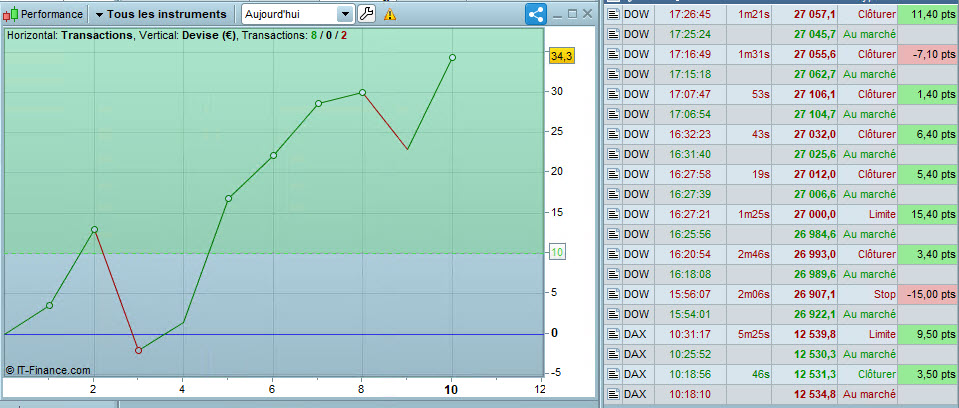Click price 27 000,0 Limite row
Screen dimensions: 959x408
(x=815, y=214)
